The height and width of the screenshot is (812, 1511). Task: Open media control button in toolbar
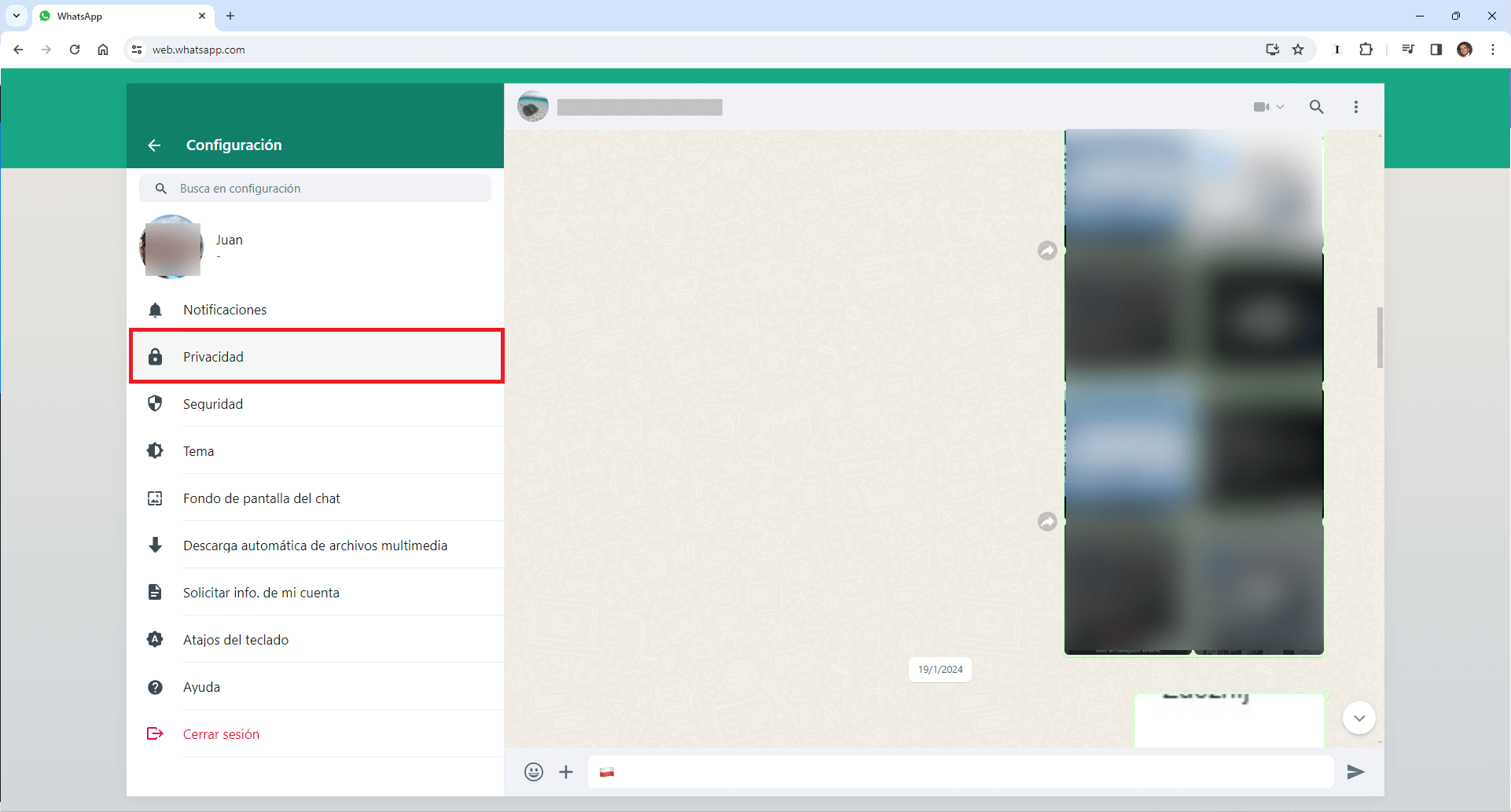(x=1408, y=50)
